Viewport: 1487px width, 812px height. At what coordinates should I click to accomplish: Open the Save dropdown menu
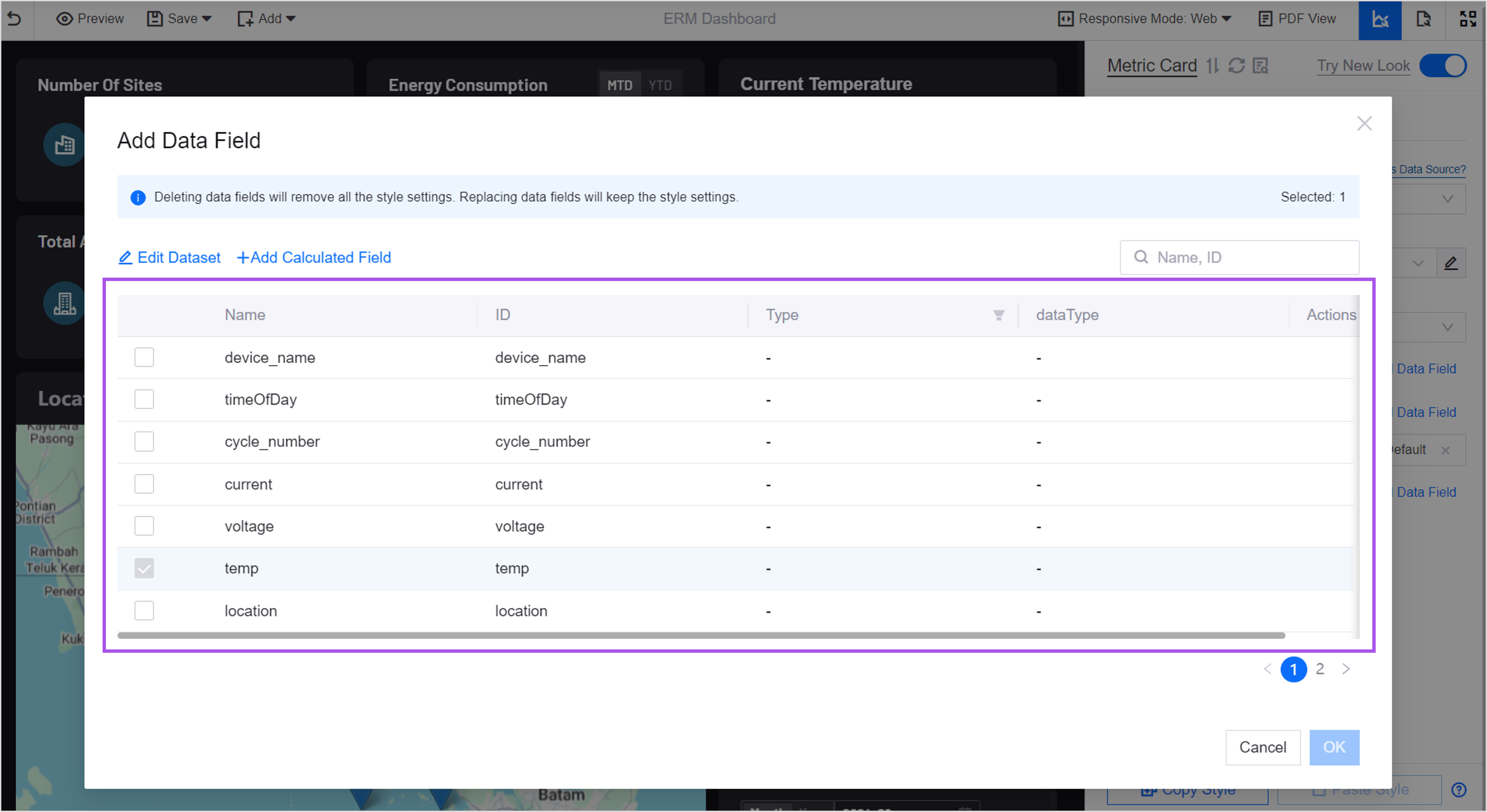(x=179, y=19)
